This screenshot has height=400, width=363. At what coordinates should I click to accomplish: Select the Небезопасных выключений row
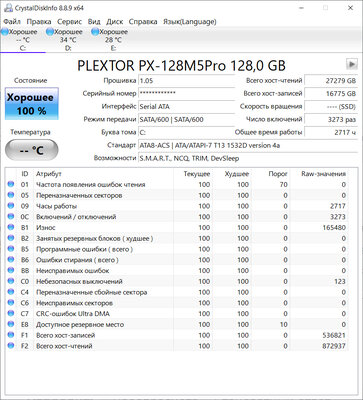coord(177,281)
